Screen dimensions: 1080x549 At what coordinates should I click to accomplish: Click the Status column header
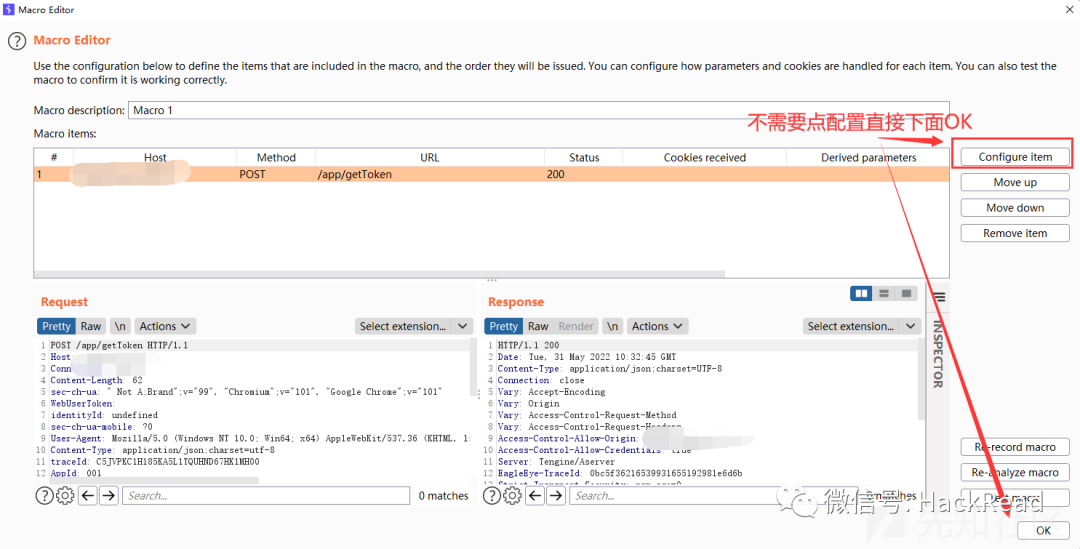click(x=584, y=158)
